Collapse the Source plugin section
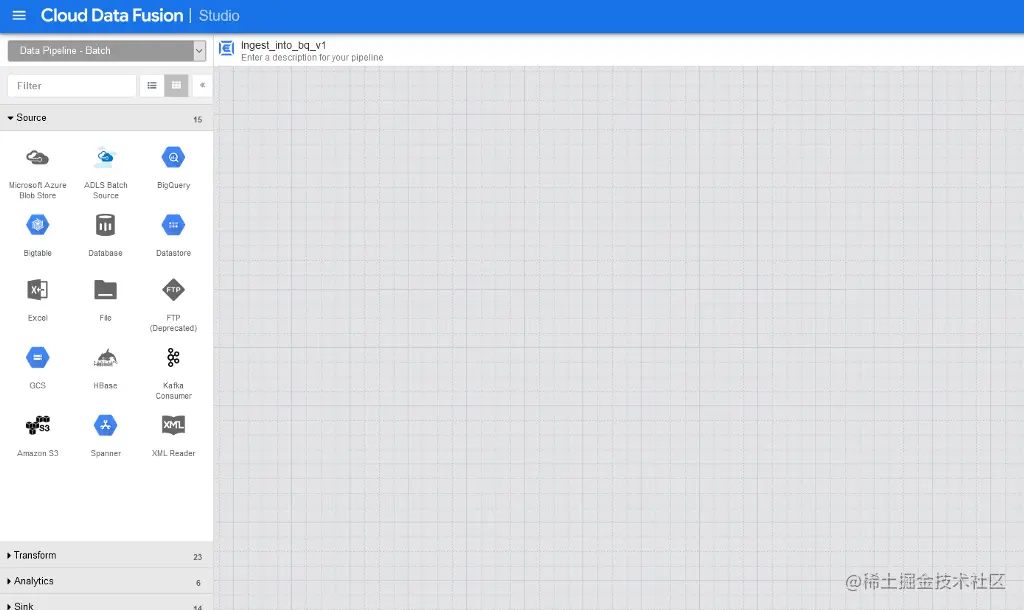Screen dimensions: 1024x610 pos(106,118)
